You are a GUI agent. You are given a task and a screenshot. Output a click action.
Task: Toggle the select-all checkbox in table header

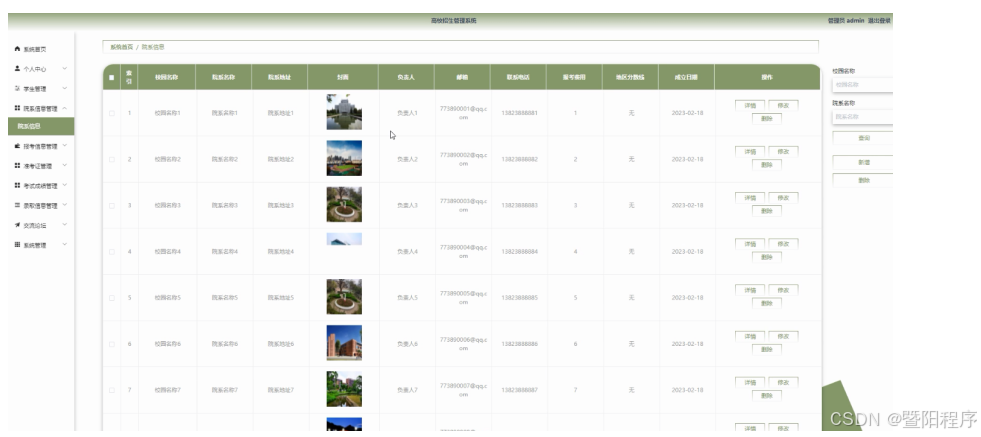(112, 78)
